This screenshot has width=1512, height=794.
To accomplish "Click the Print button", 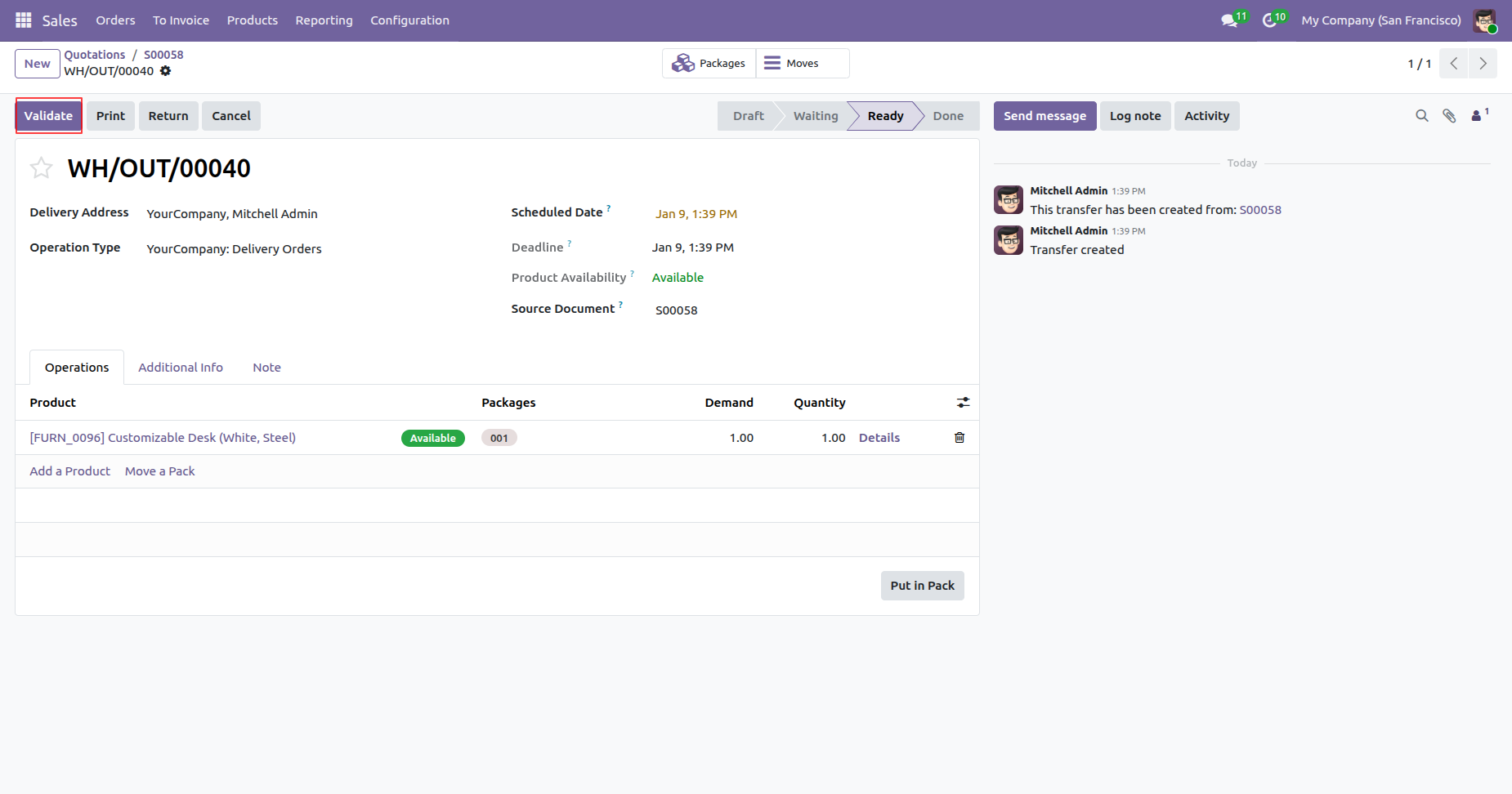I will 110,116.
